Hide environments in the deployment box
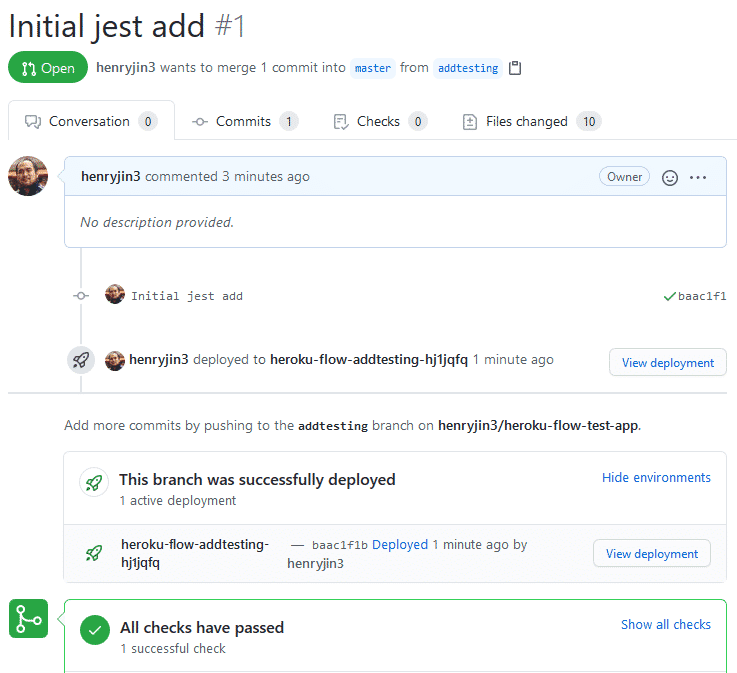 point(656,478)
